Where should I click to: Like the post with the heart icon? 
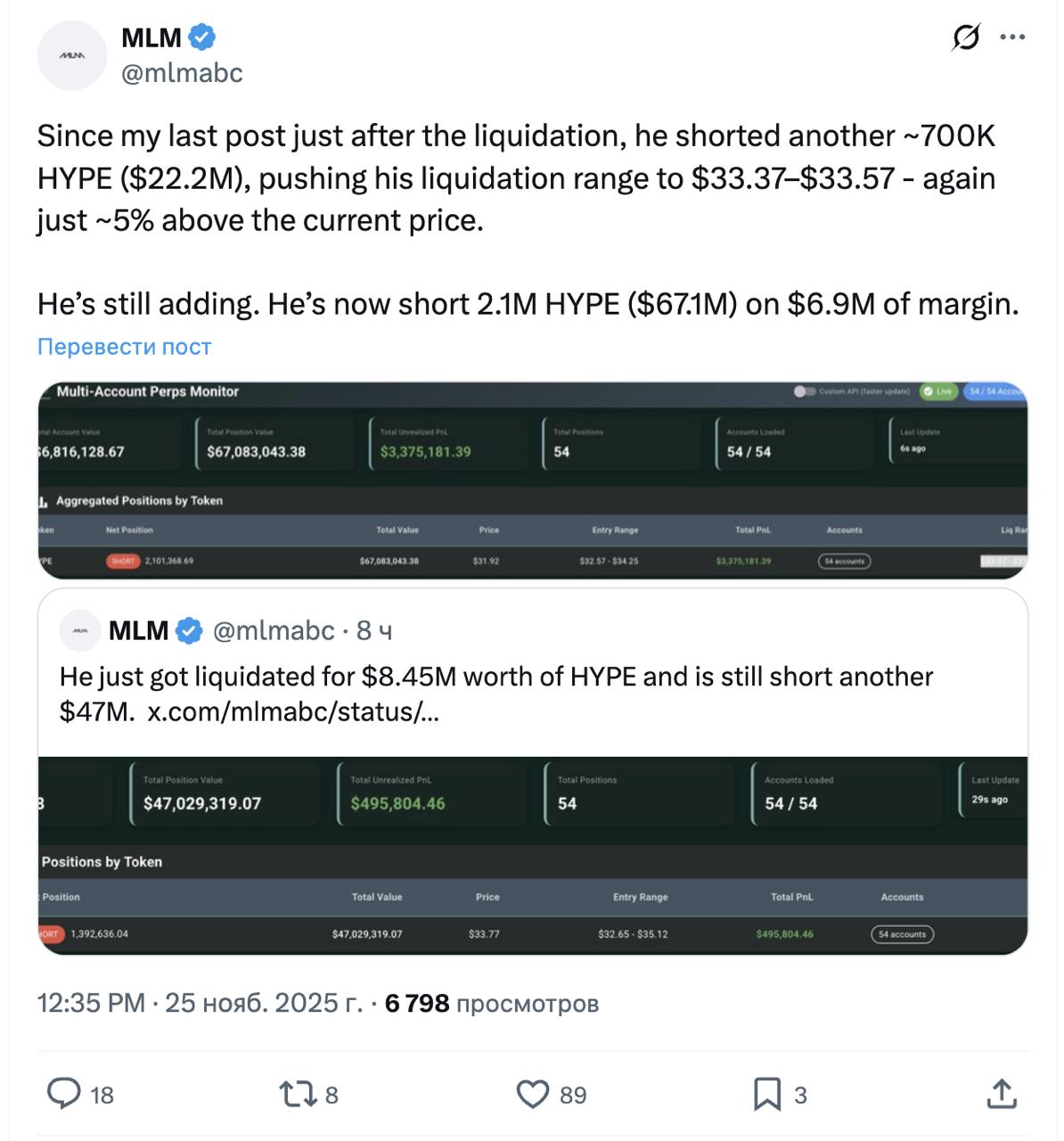533,1094
